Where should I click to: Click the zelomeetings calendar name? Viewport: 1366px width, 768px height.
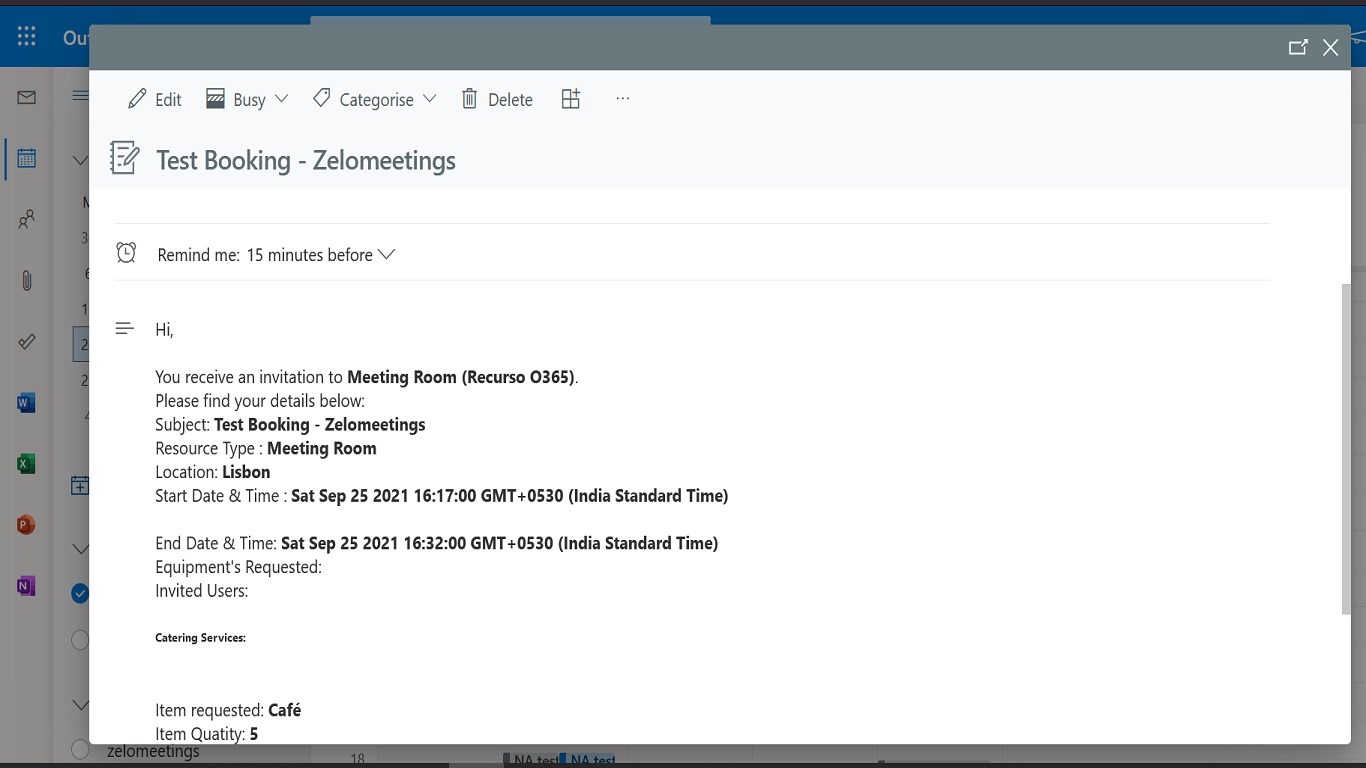[153, 751]
